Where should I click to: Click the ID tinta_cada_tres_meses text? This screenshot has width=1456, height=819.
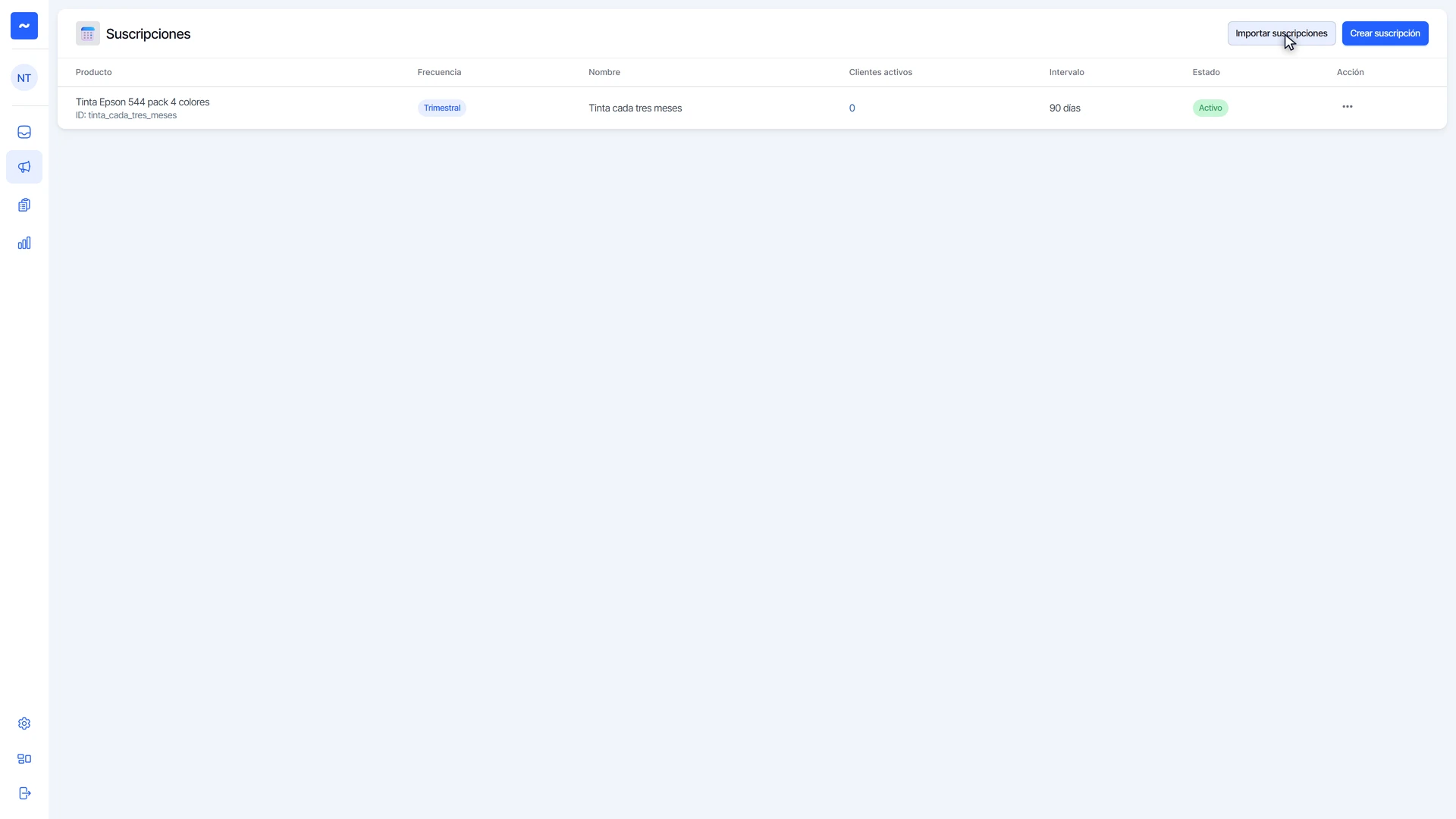point(126,115)
